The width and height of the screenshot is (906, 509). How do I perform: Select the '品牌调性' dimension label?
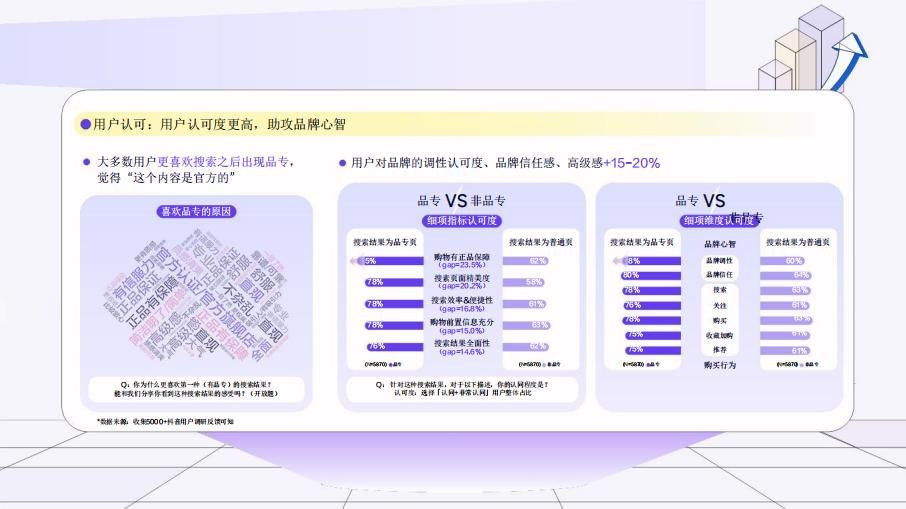[719, 261]
